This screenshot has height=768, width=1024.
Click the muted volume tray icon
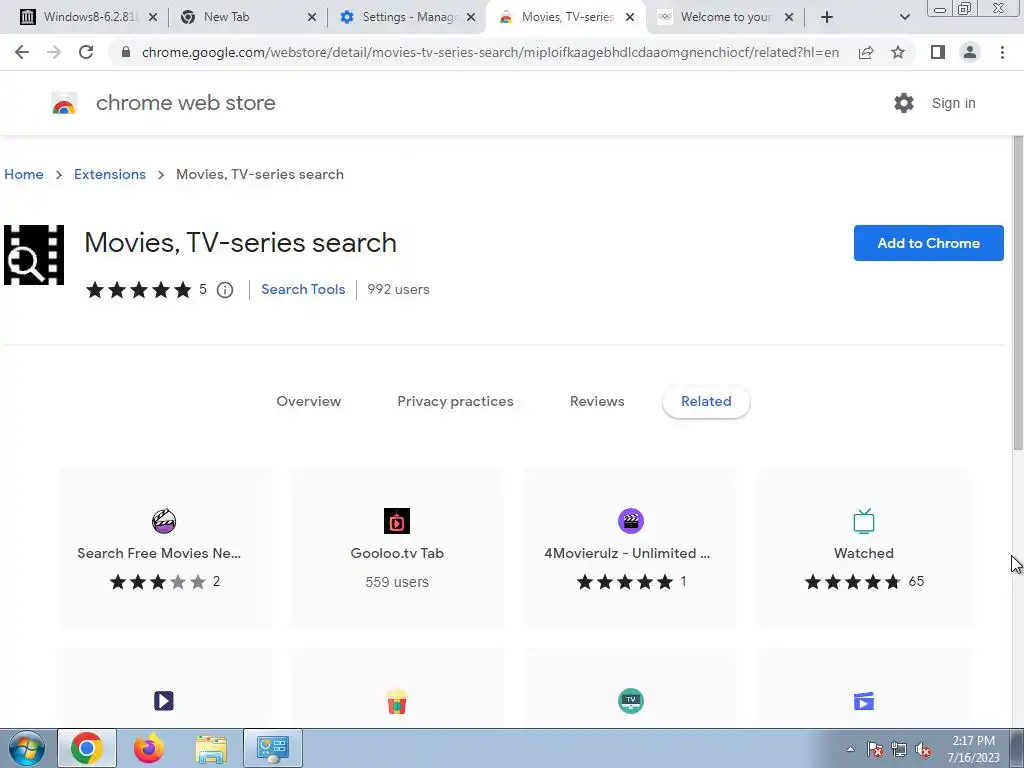(x=923, y=749)
